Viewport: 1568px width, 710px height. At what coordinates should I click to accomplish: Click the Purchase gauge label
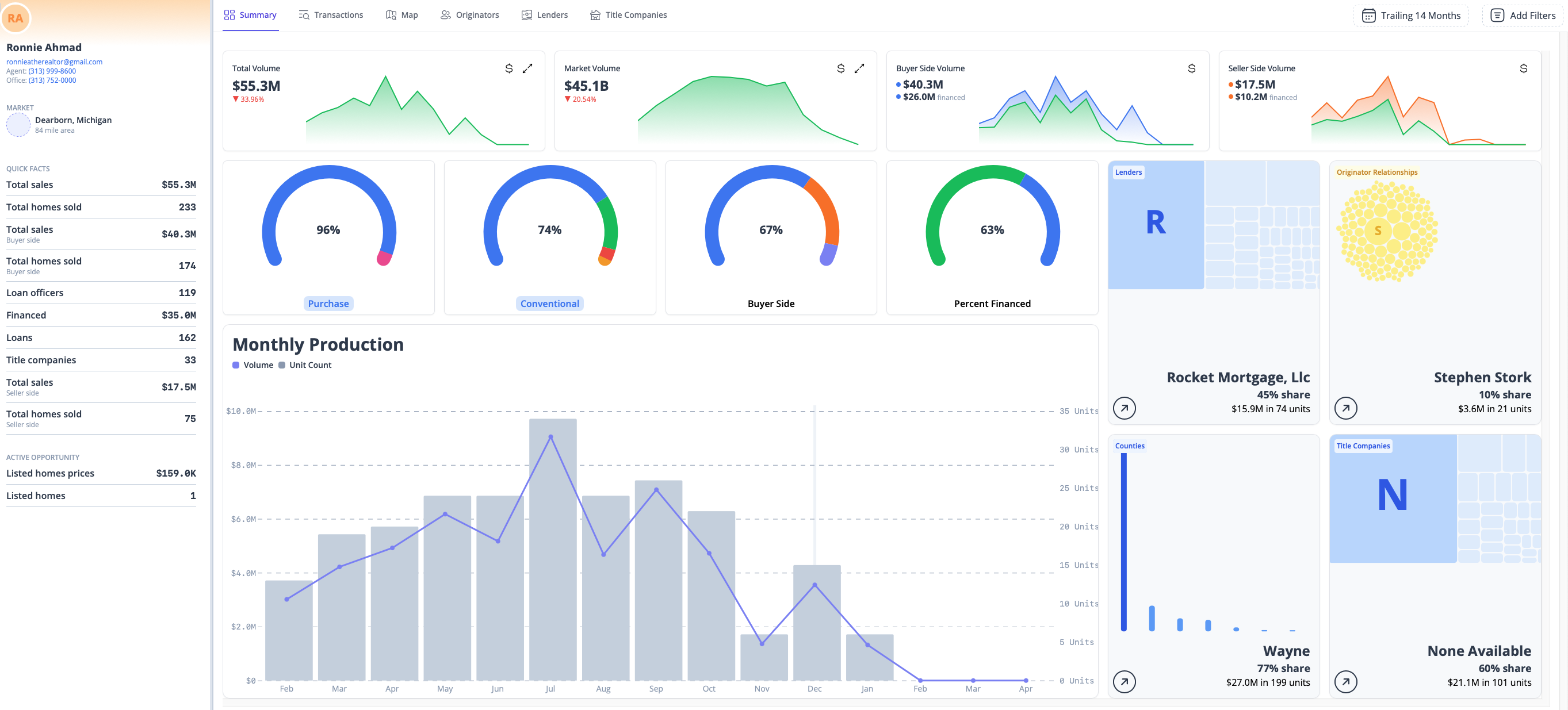tap(328, 303)
